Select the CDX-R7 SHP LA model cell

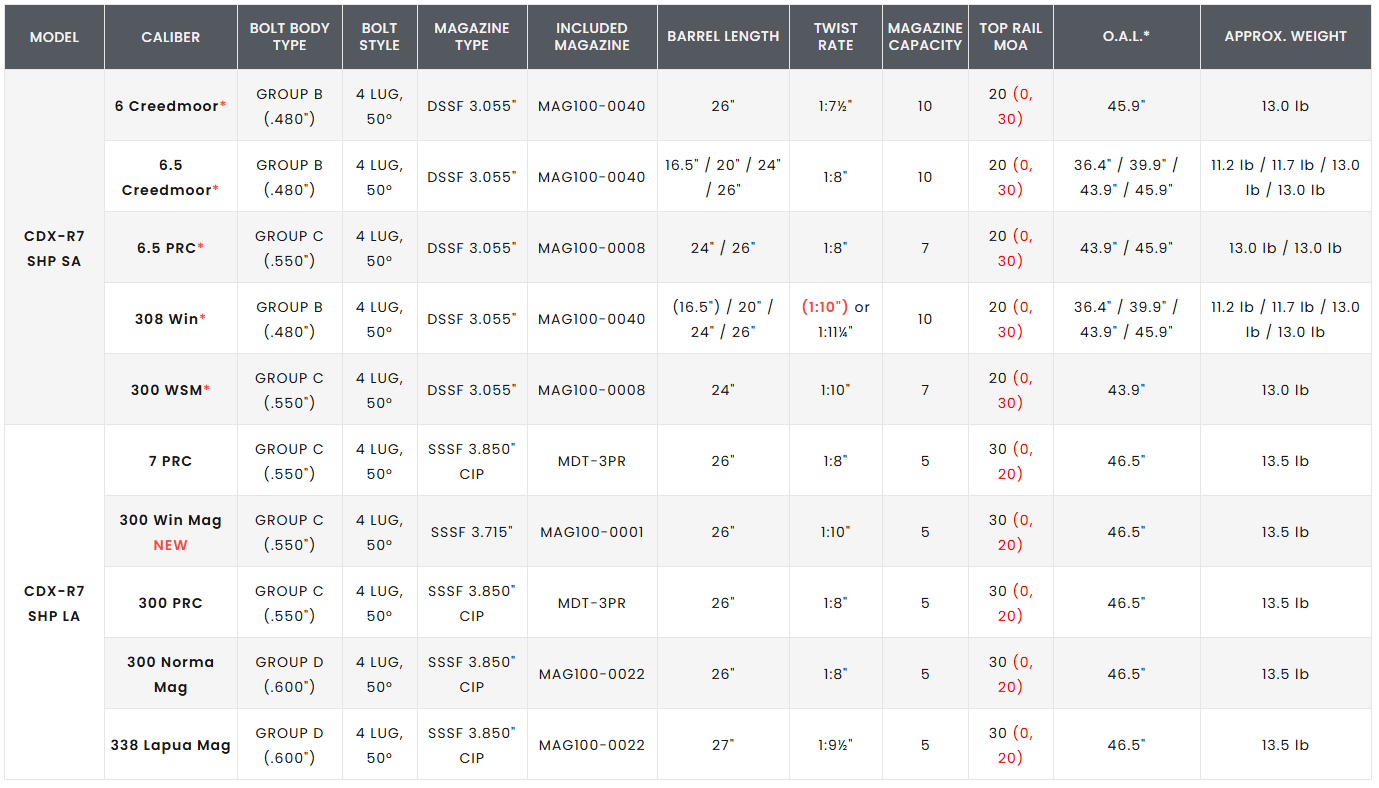tap(54, 603)
